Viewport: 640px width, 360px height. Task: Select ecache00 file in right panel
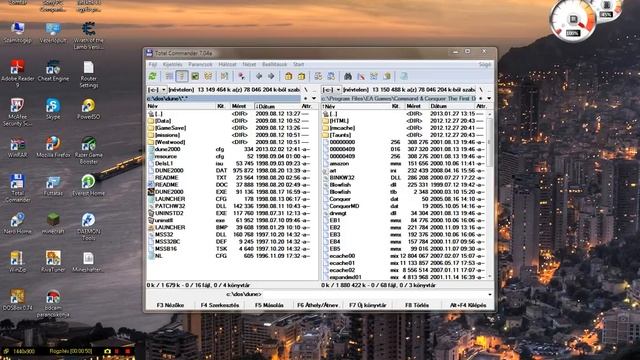pyautogui.click(x=404, y=256)
